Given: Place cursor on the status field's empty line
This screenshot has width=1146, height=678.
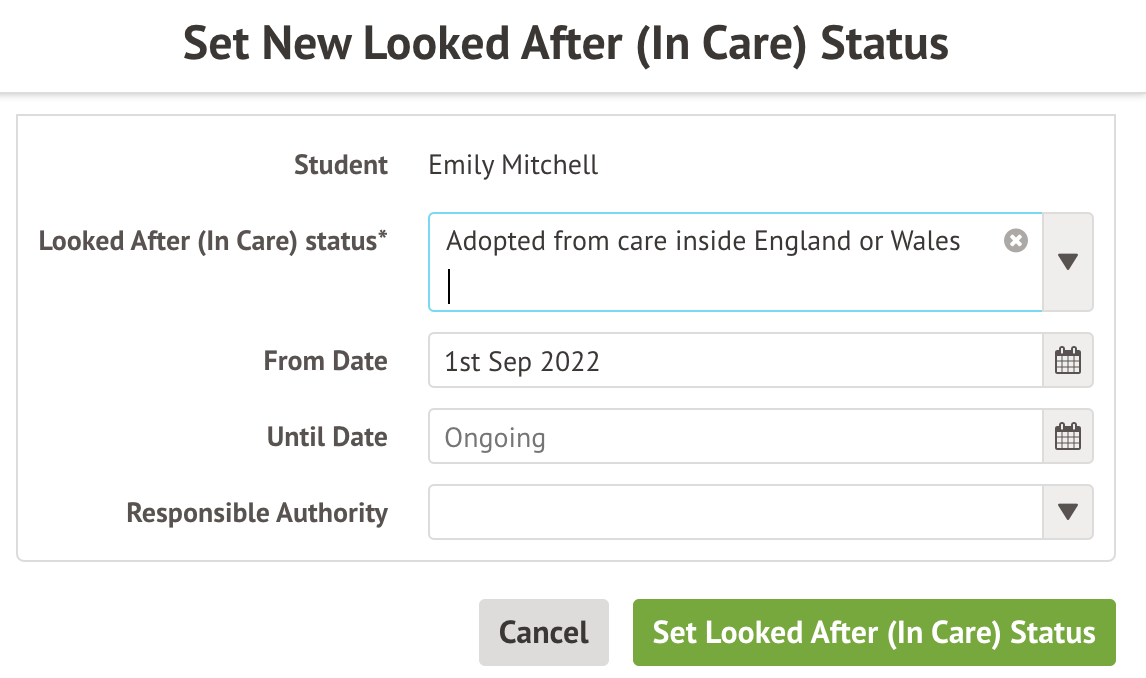Looking at the screenshot, I should point(700,287).
